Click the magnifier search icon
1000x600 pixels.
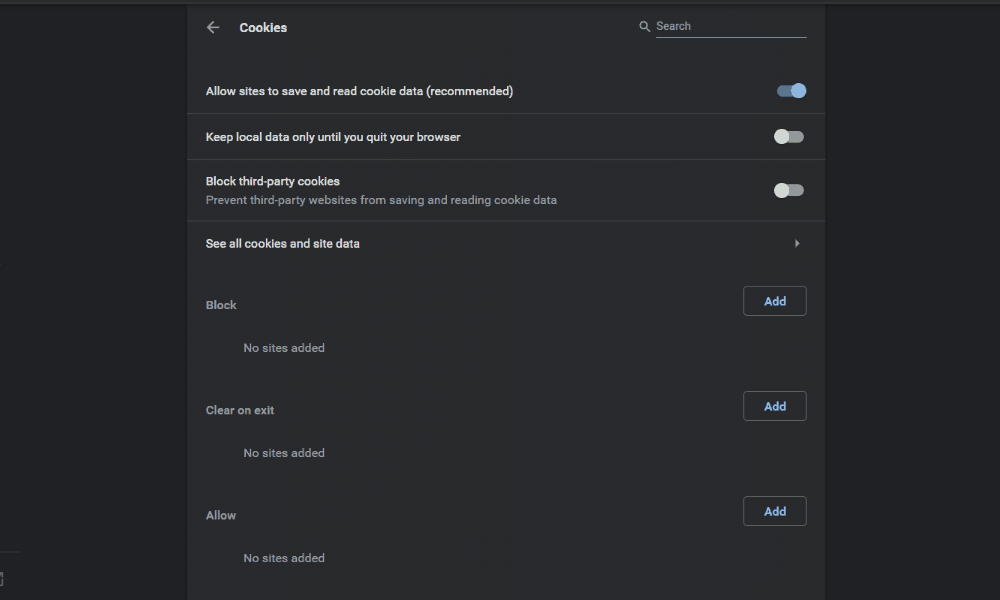coord(644,26)
